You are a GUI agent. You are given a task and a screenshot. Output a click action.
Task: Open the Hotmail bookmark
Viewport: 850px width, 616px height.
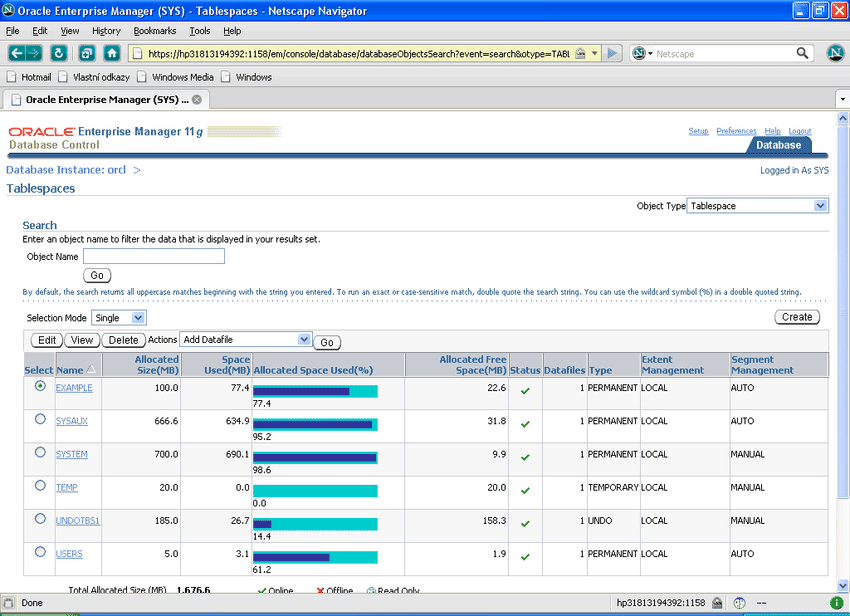28,77
